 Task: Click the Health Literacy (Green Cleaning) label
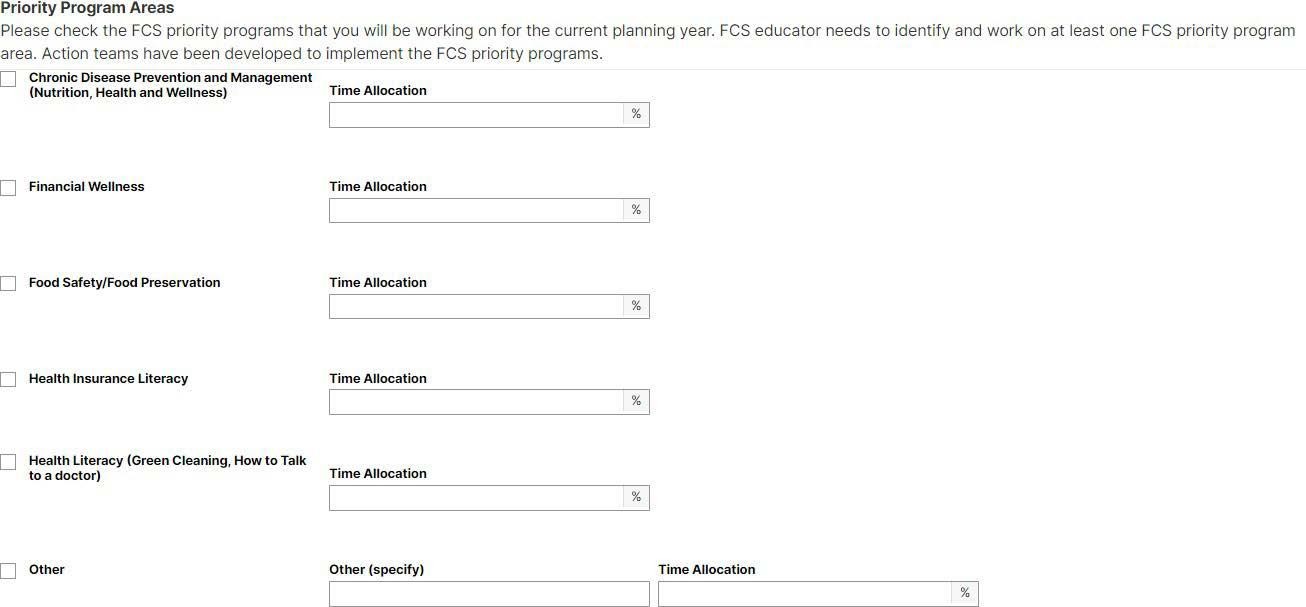[x=167, y=467]
